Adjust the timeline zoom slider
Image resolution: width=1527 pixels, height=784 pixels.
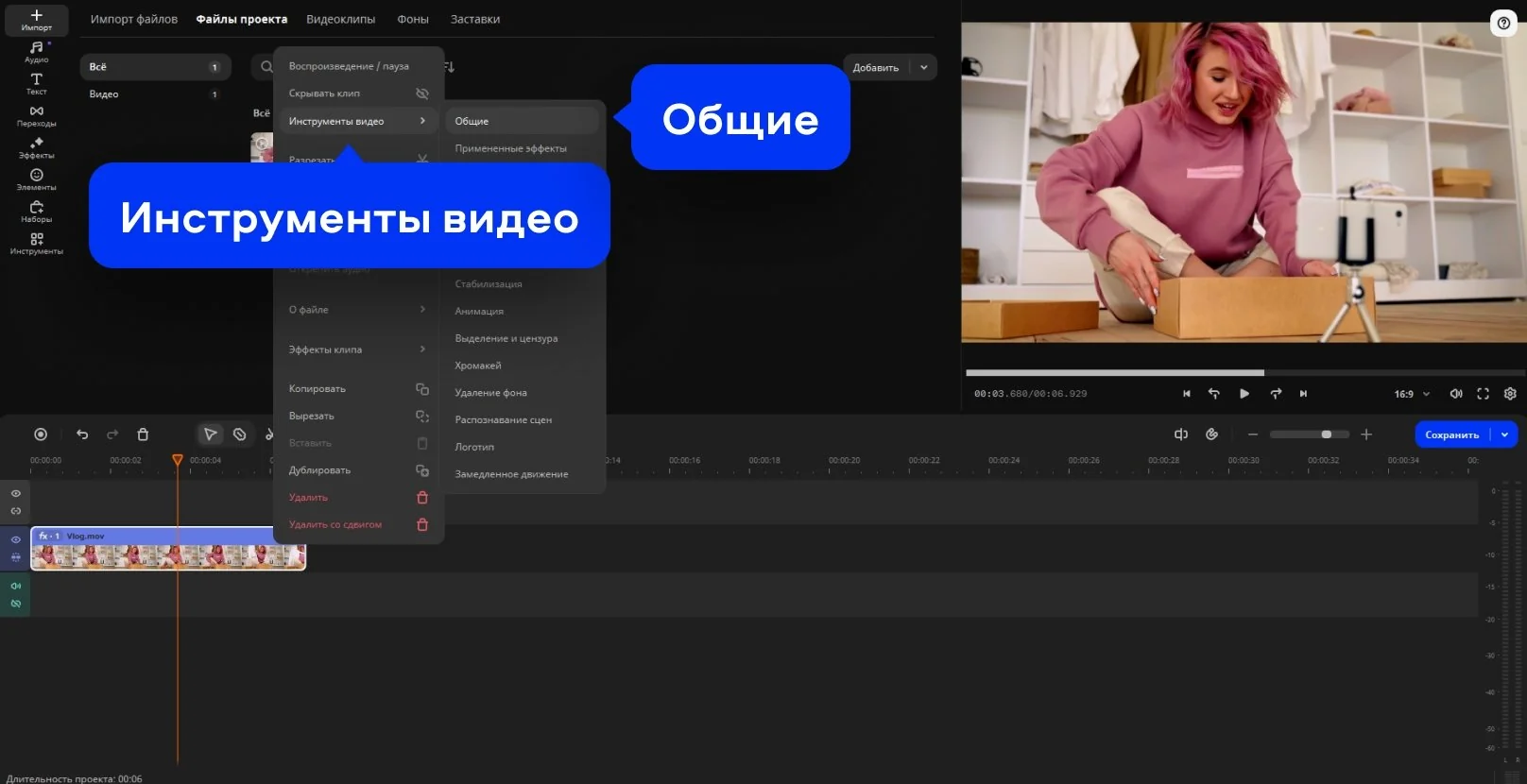(x=1326, y=435)
